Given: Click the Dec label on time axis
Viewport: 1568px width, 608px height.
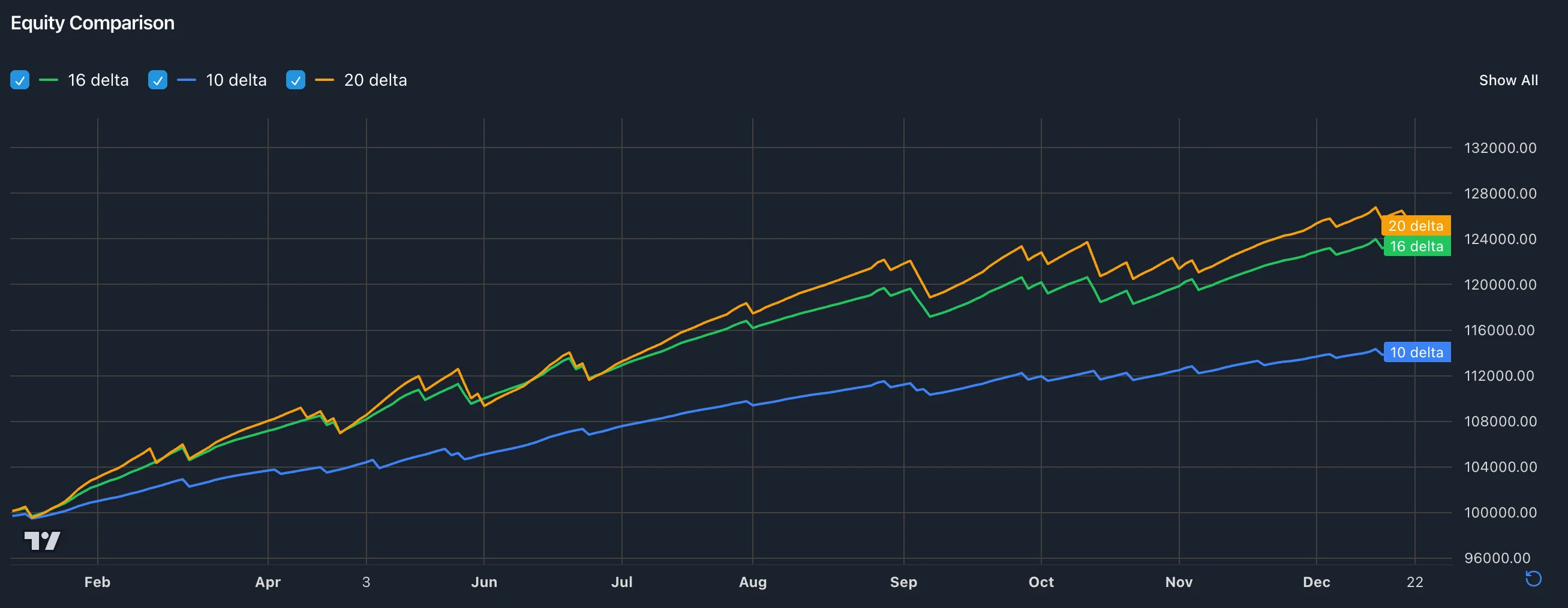Looking at the screenshot, I should (x=1316, y=582).
